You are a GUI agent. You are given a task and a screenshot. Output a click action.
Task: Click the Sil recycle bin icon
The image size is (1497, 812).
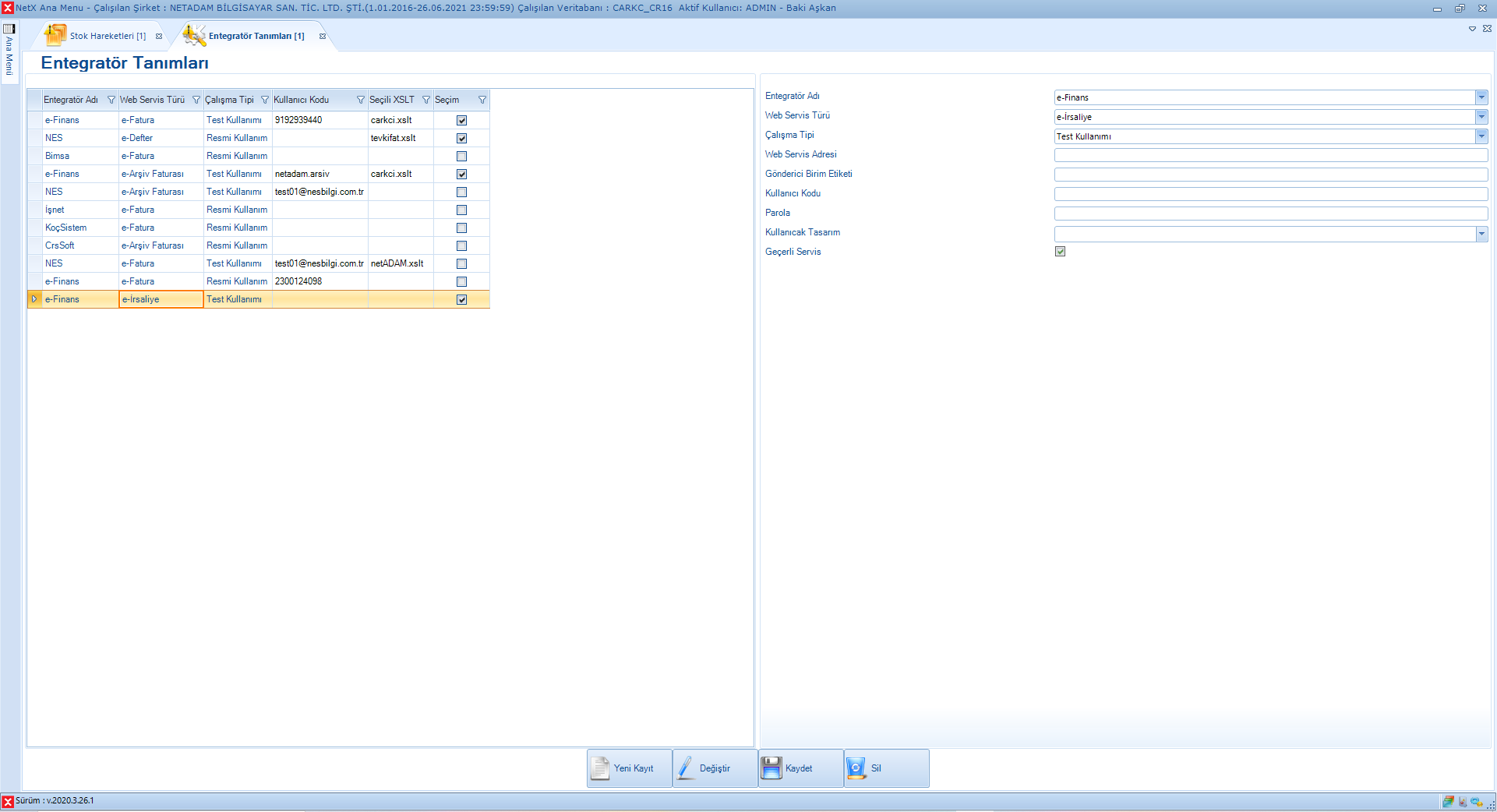(x=856, y=768)
